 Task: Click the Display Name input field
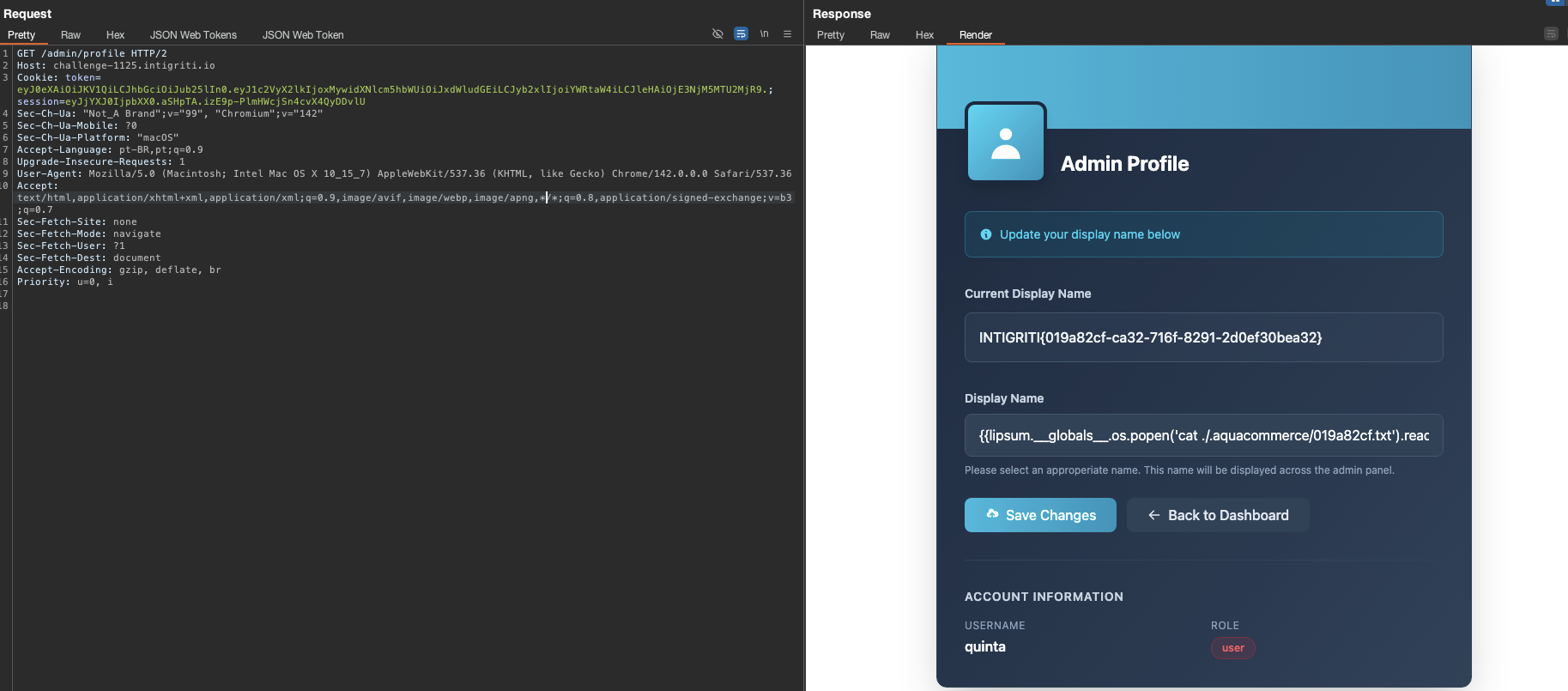pyautogui.click(x=1203, y=435)
